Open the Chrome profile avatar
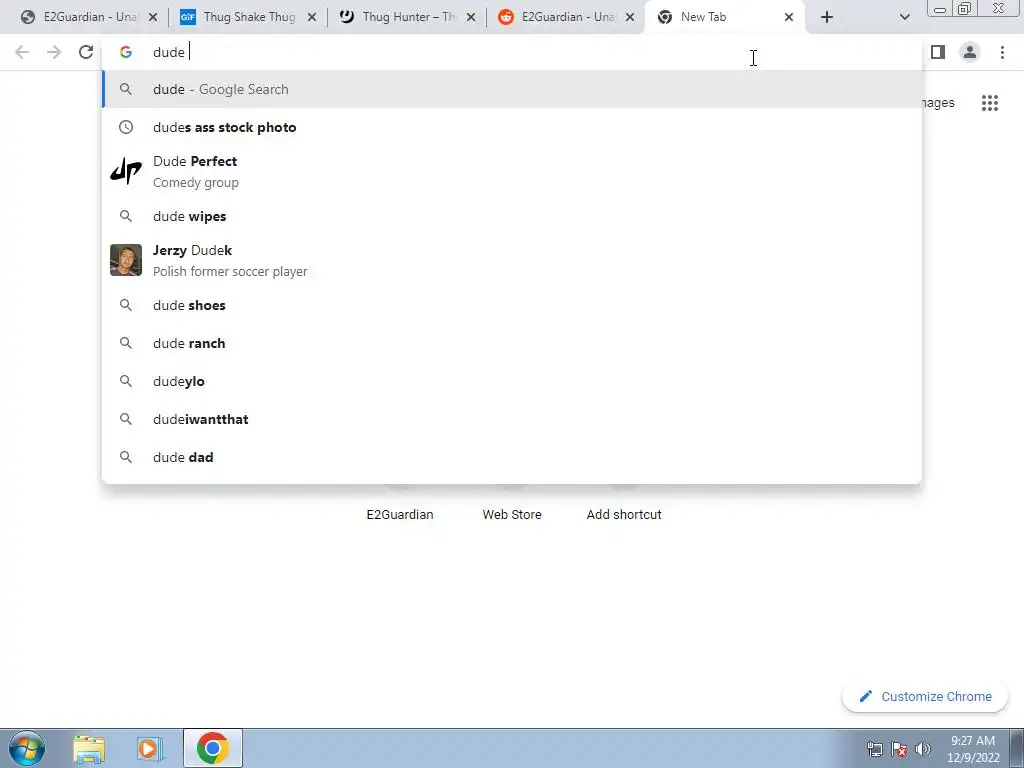 (x=970, y=52)
